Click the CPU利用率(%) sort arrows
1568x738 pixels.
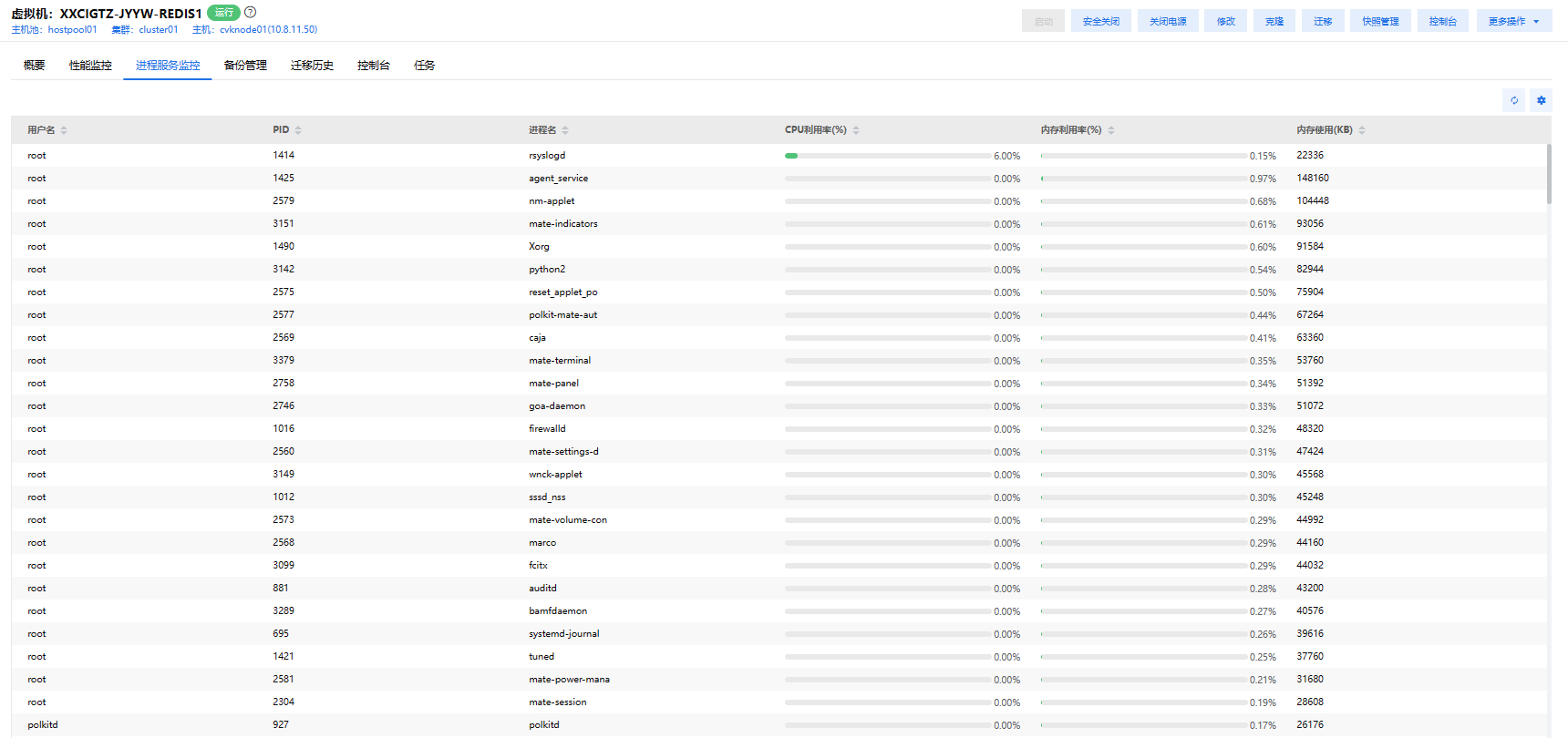pyautogui.click(x=856, y=130)
